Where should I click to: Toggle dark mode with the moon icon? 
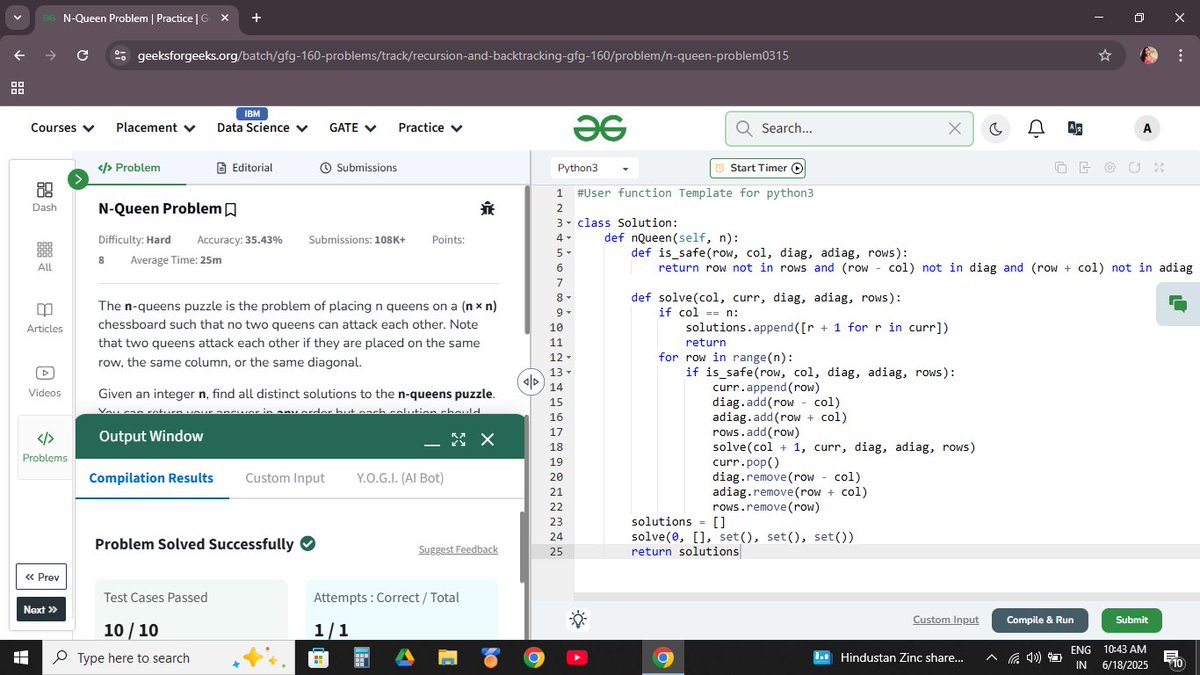(996, 128)
